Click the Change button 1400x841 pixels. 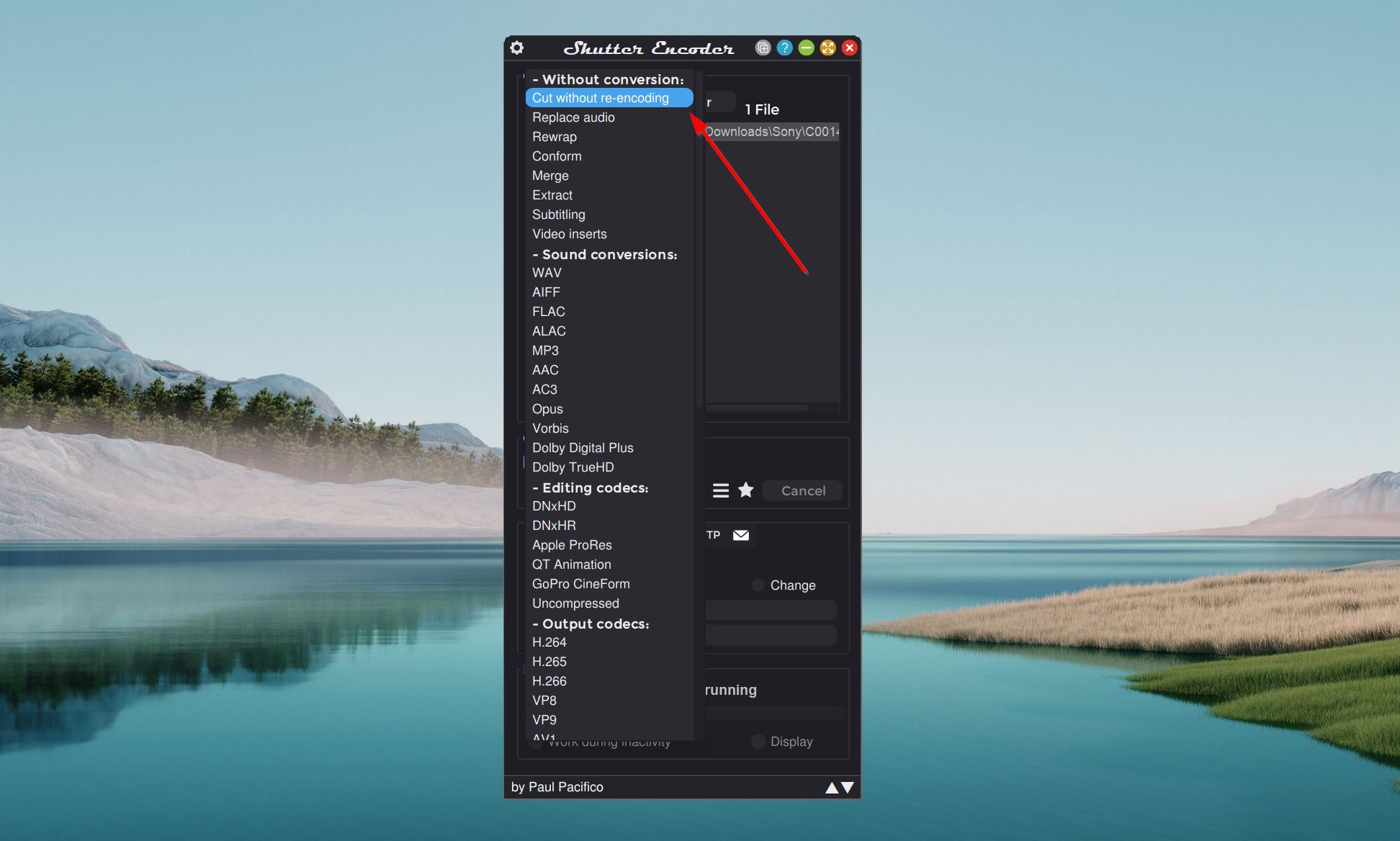[x=793, y=585]
